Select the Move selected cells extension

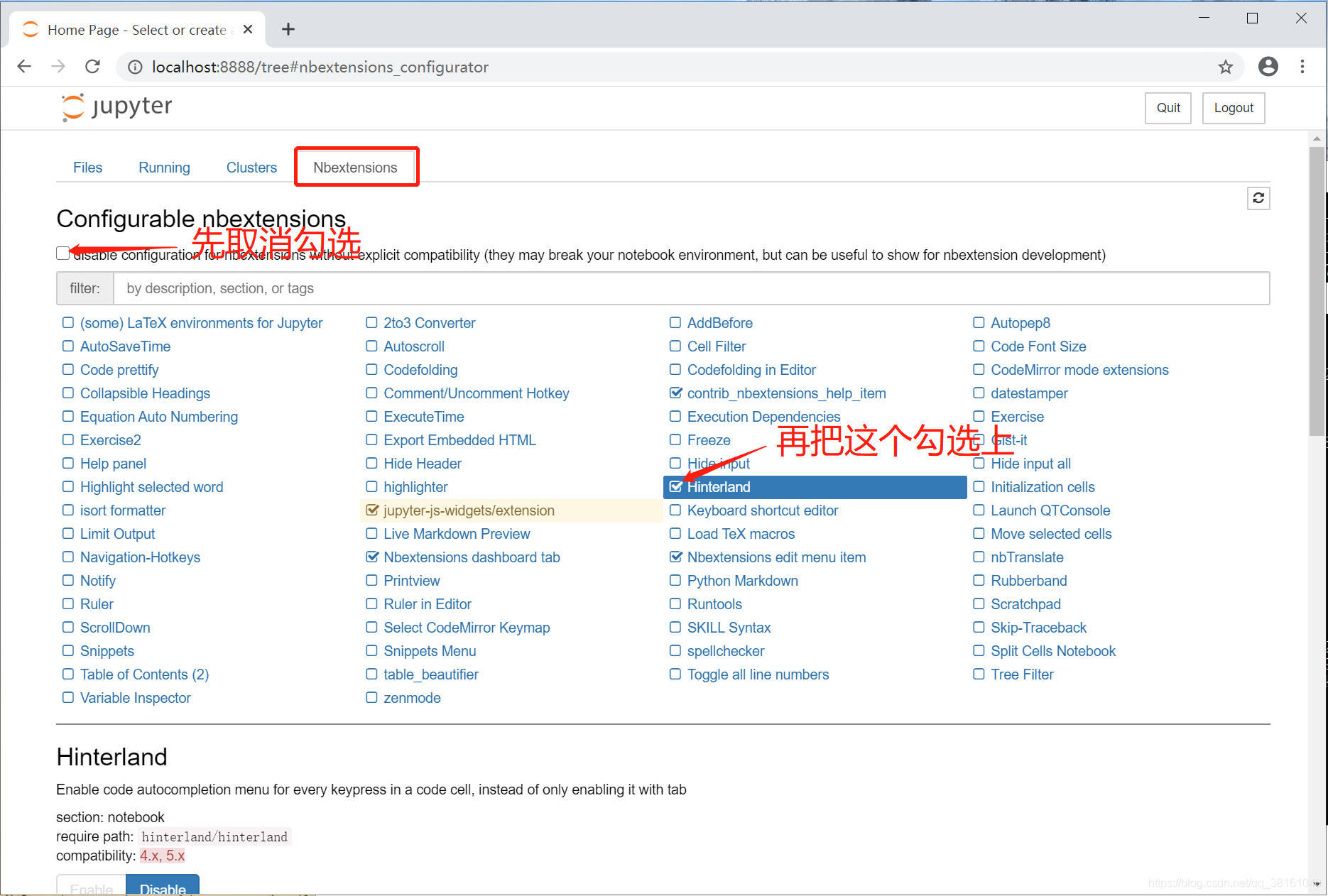pyautogui.click(x=1051, y=534)
